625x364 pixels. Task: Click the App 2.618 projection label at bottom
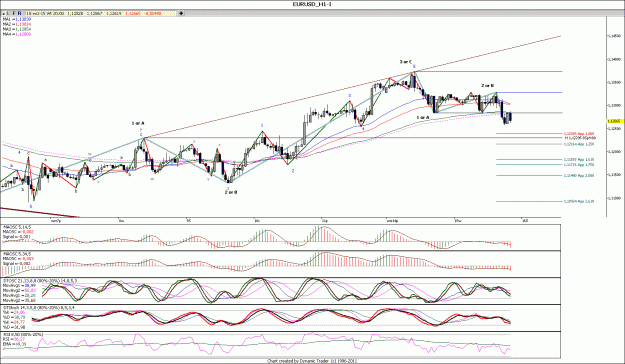(579, 201)
